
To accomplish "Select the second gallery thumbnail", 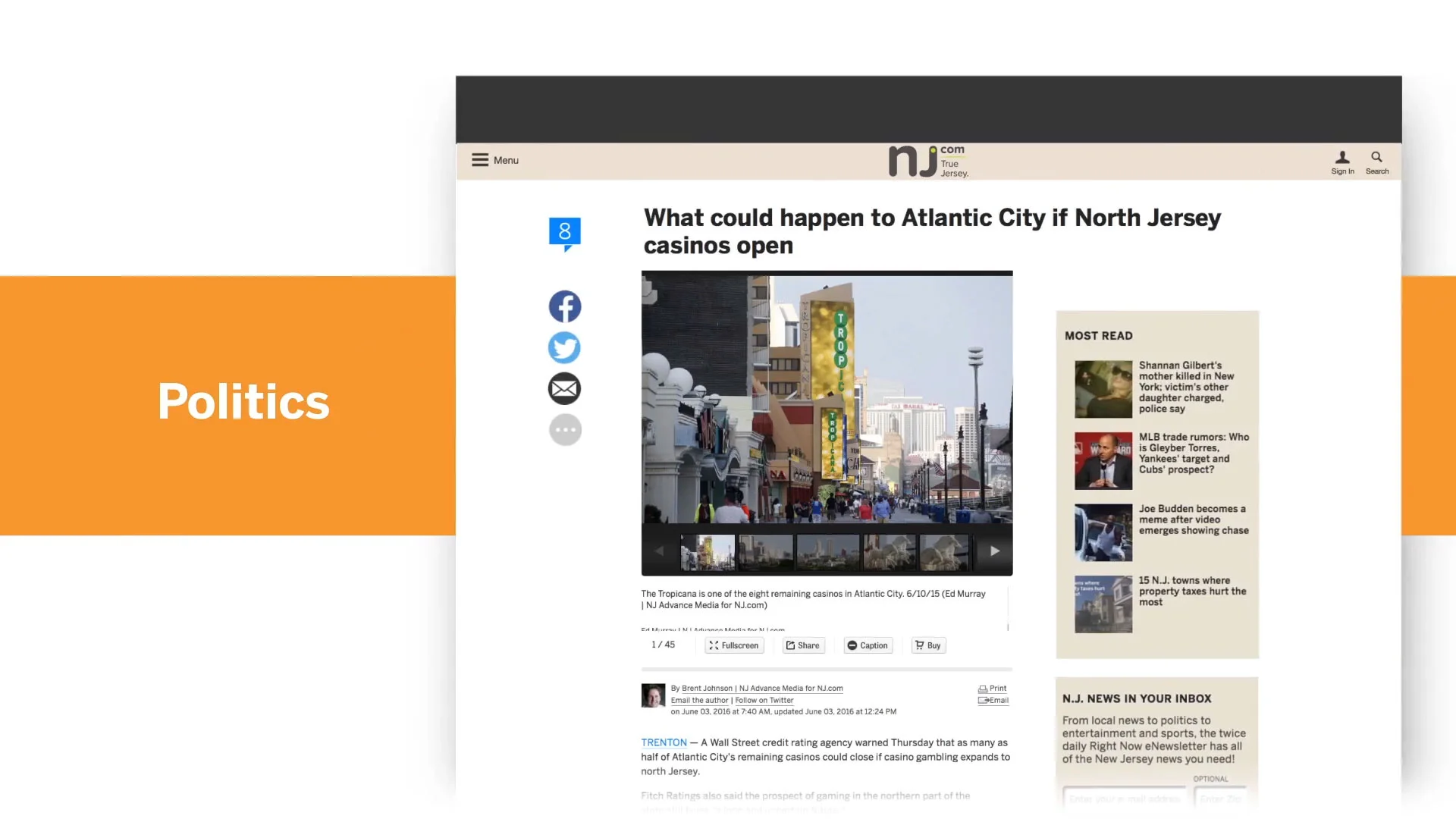I will pyautogui.click(x=766, y=552).
